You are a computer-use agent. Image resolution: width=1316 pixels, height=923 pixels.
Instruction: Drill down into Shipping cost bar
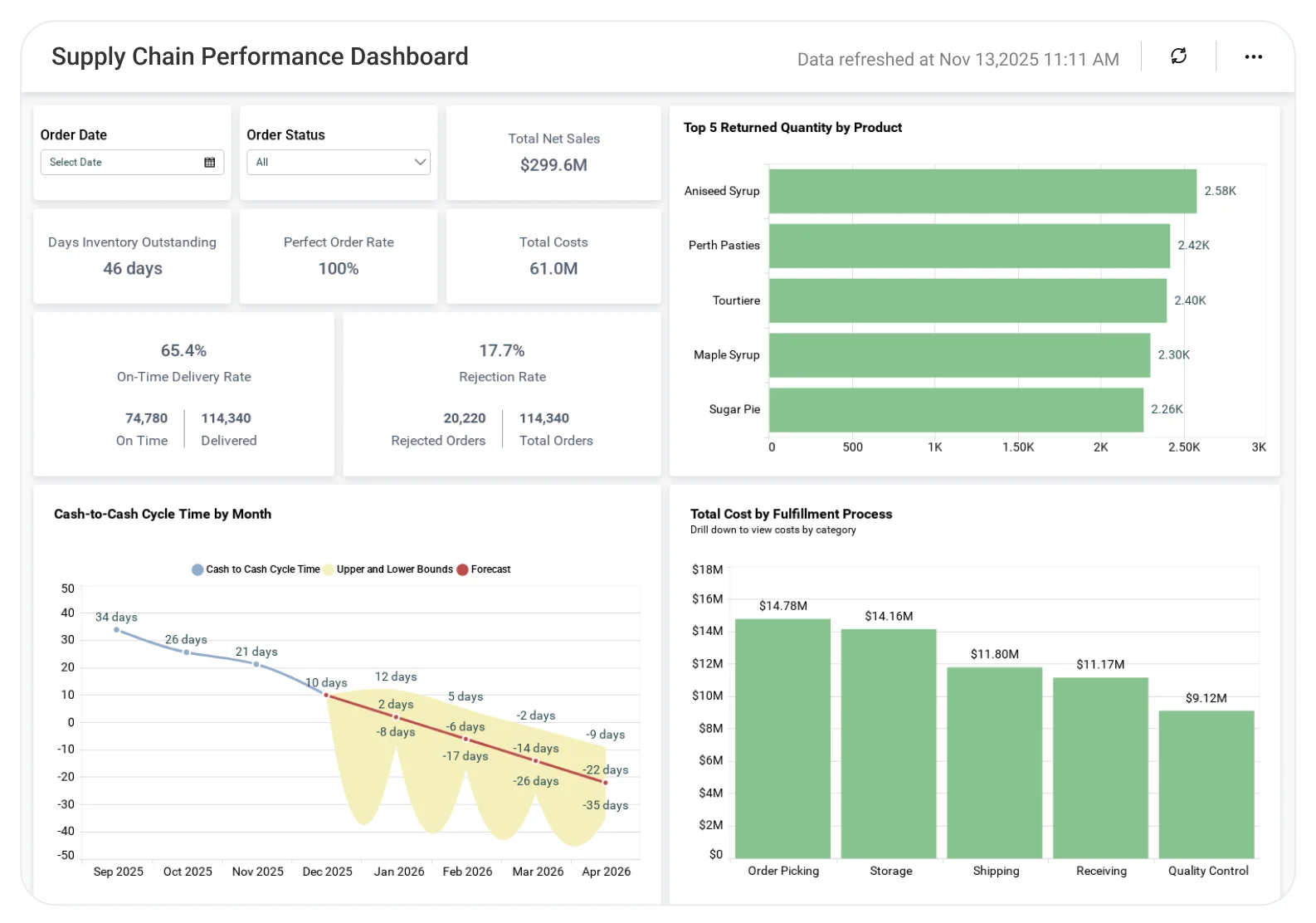(x=994, y=762)
